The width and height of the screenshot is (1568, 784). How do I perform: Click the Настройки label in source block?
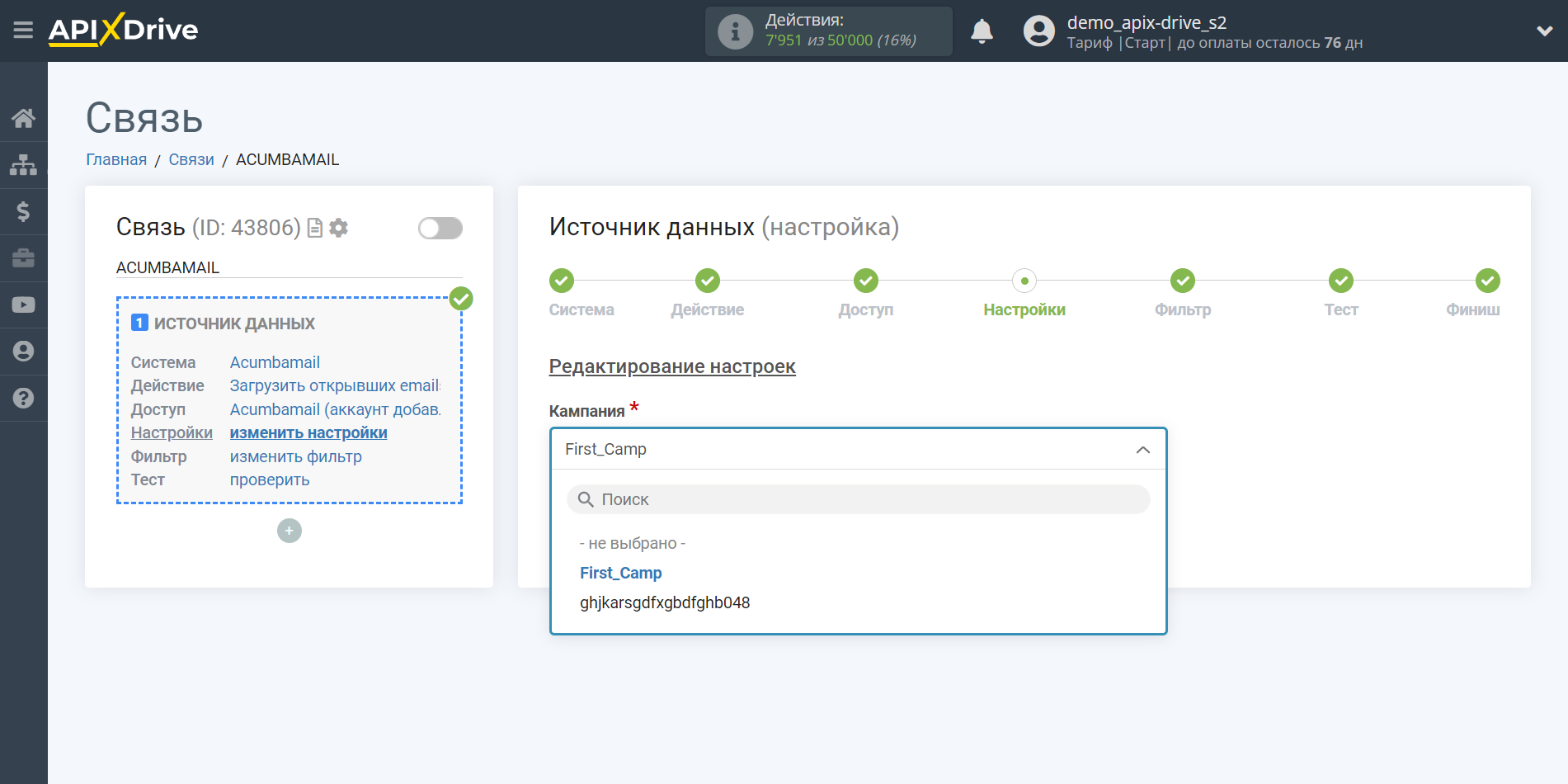(172, 432)
